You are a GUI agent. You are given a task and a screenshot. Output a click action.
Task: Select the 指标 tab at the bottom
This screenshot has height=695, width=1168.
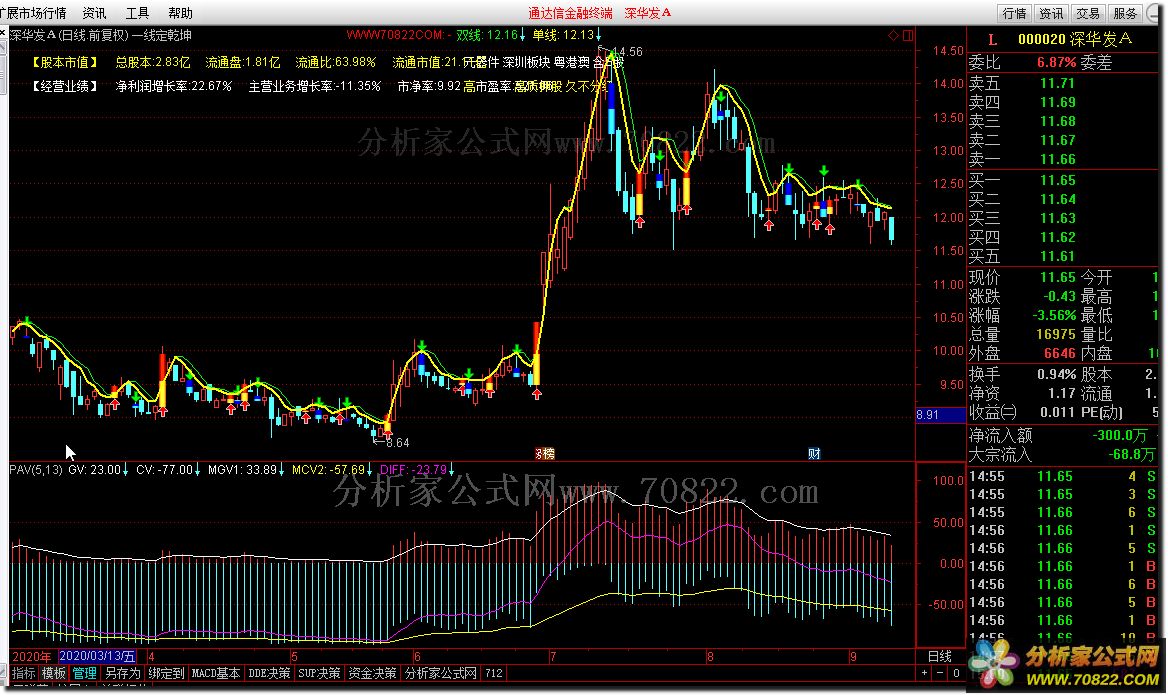click(x=24, y=673)
